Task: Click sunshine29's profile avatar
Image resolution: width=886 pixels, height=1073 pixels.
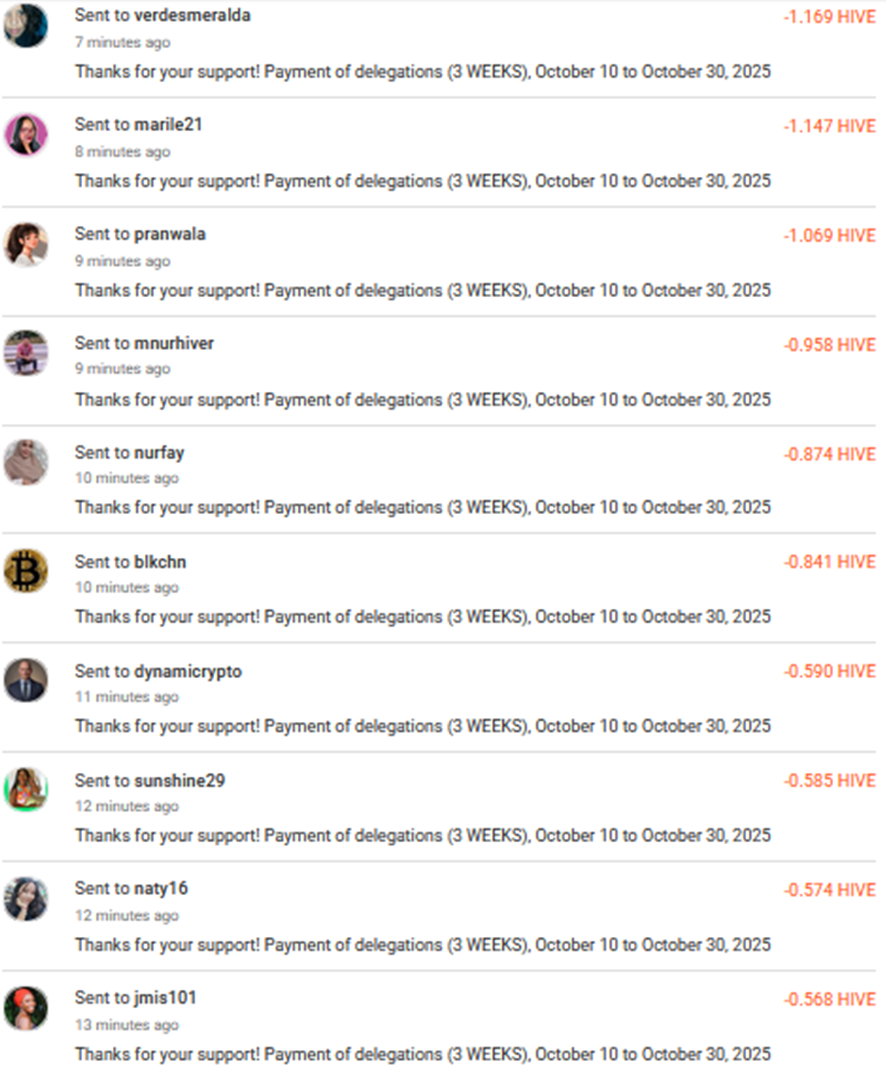Action: pyautogui.click(x=25, y=789)
